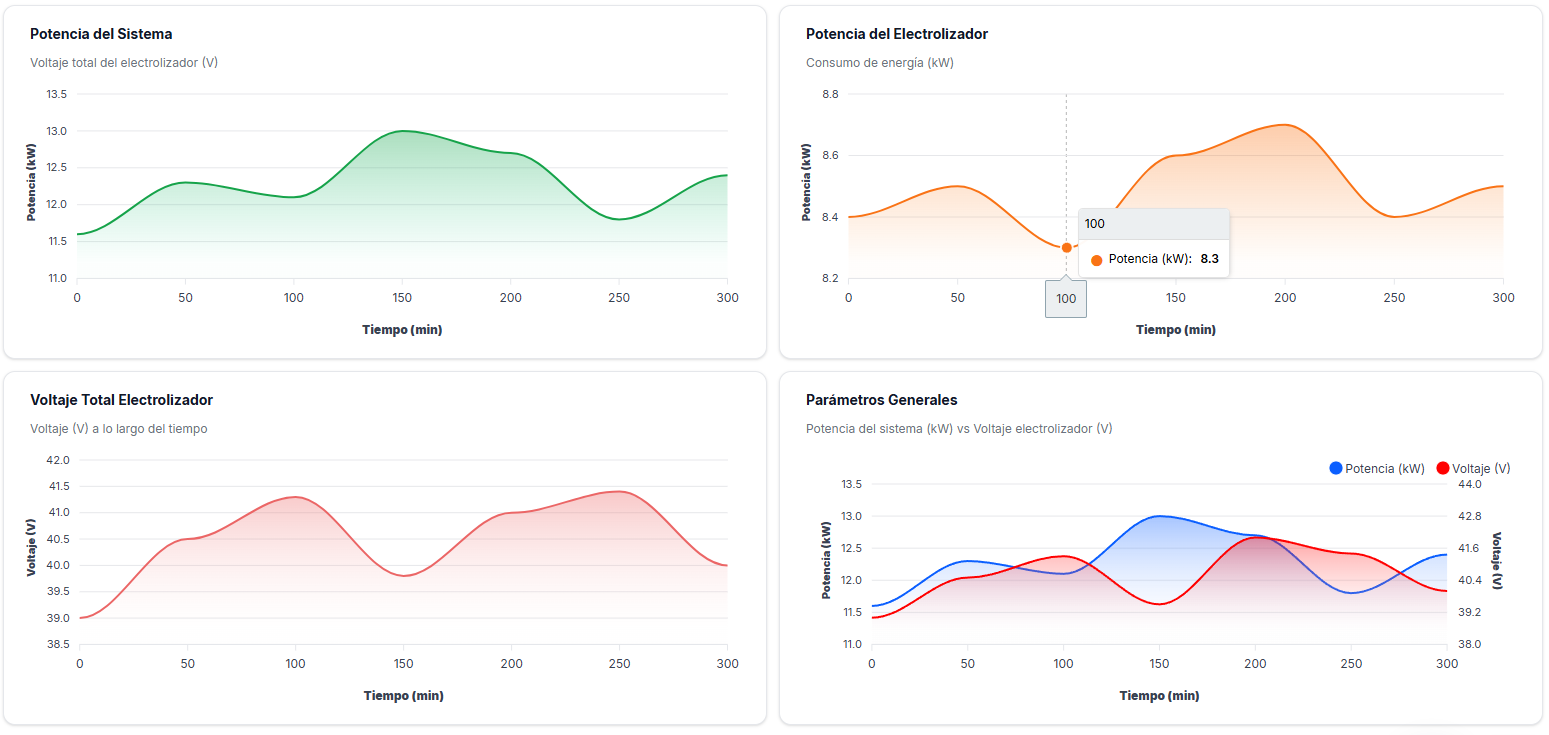Click the 13.0 y-axis label of Potencia del Sistema
The height and width of the screenshot is (735, 1549).
(56, 131)
